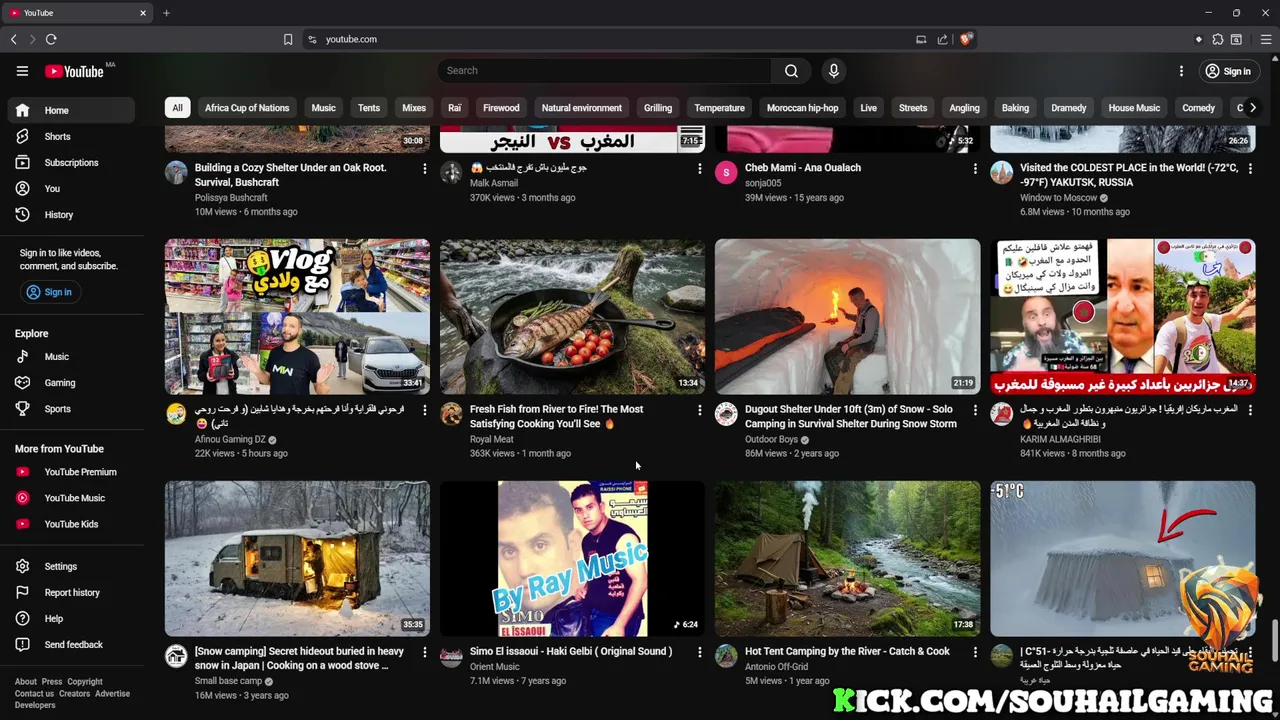Screen dimensions: 1280x720
Task: Click the Brave Shields lion icon
Action: pos(965,39)
